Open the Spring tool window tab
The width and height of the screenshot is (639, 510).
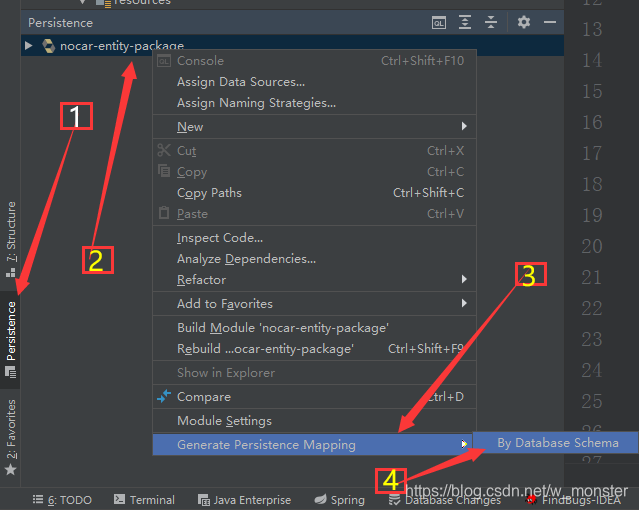339,500
